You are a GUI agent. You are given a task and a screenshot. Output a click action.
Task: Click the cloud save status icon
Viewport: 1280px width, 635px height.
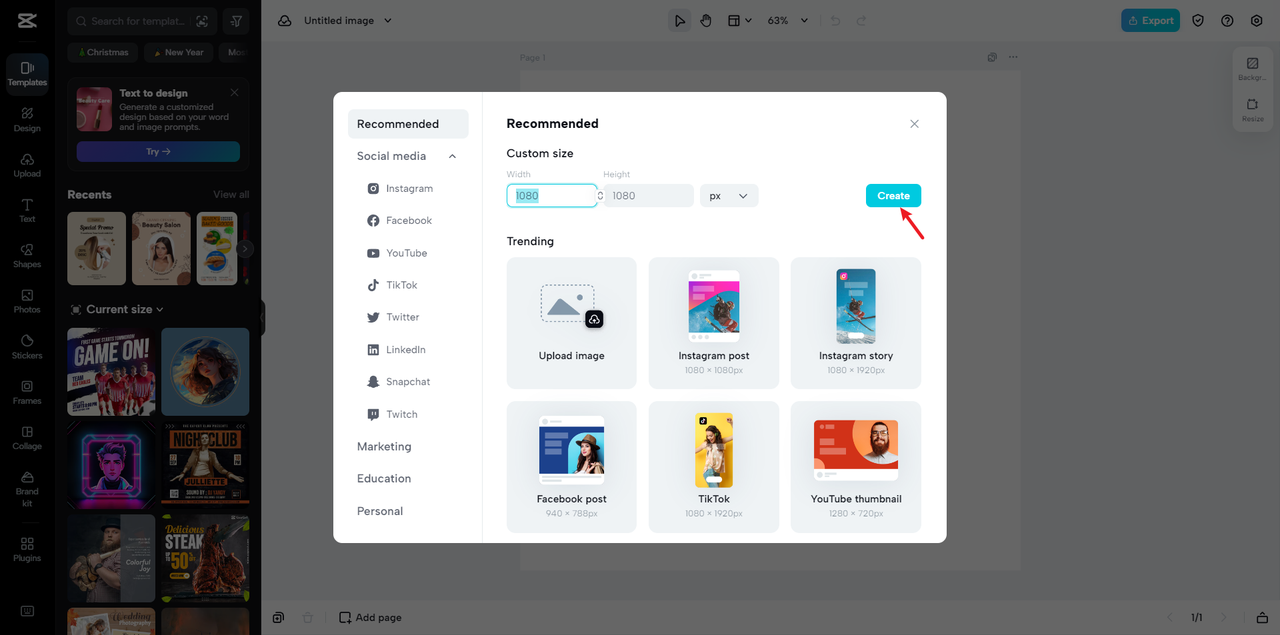[285, 20]
